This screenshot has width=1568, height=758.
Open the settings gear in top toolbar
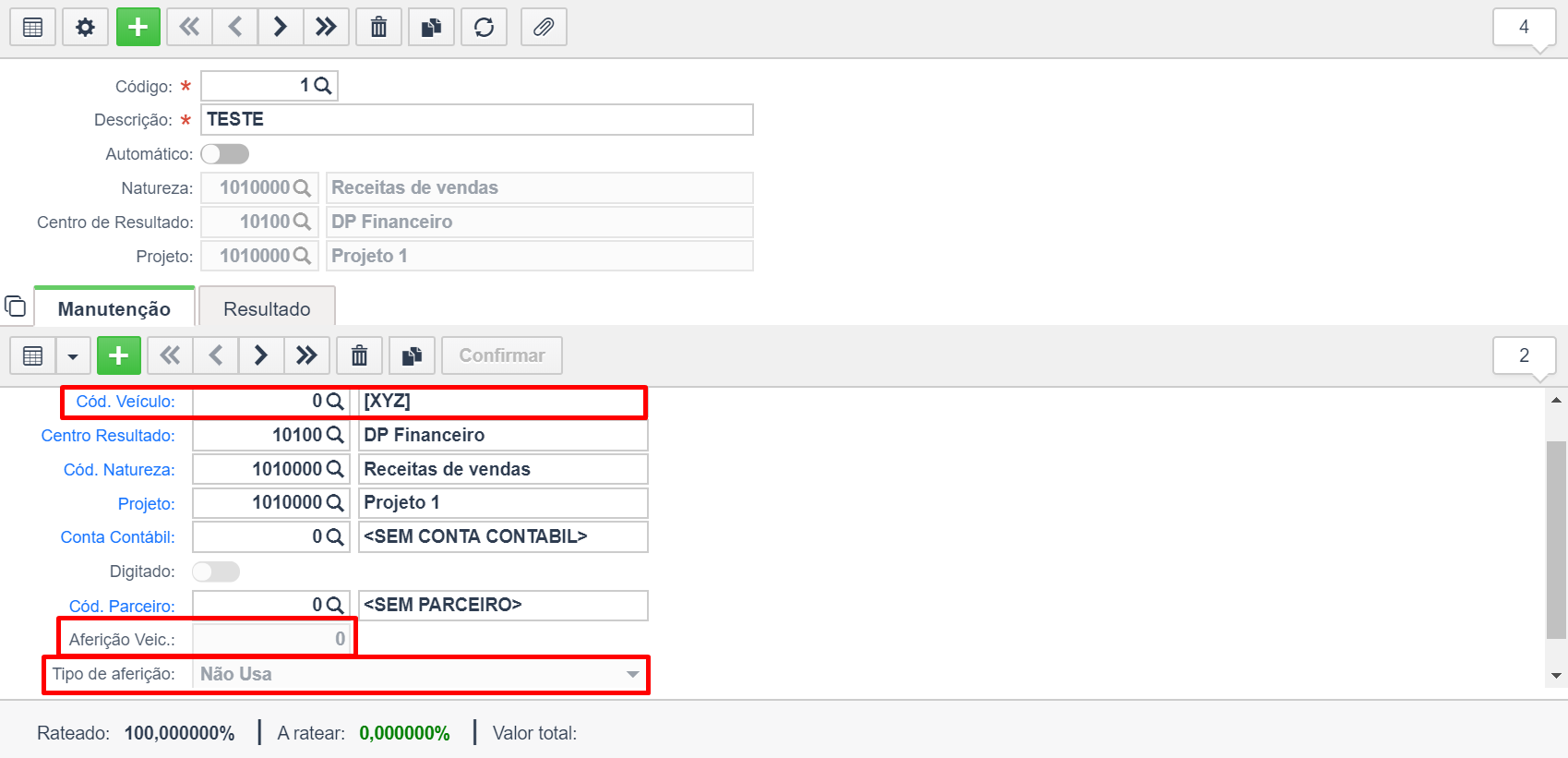pos(85,27)
